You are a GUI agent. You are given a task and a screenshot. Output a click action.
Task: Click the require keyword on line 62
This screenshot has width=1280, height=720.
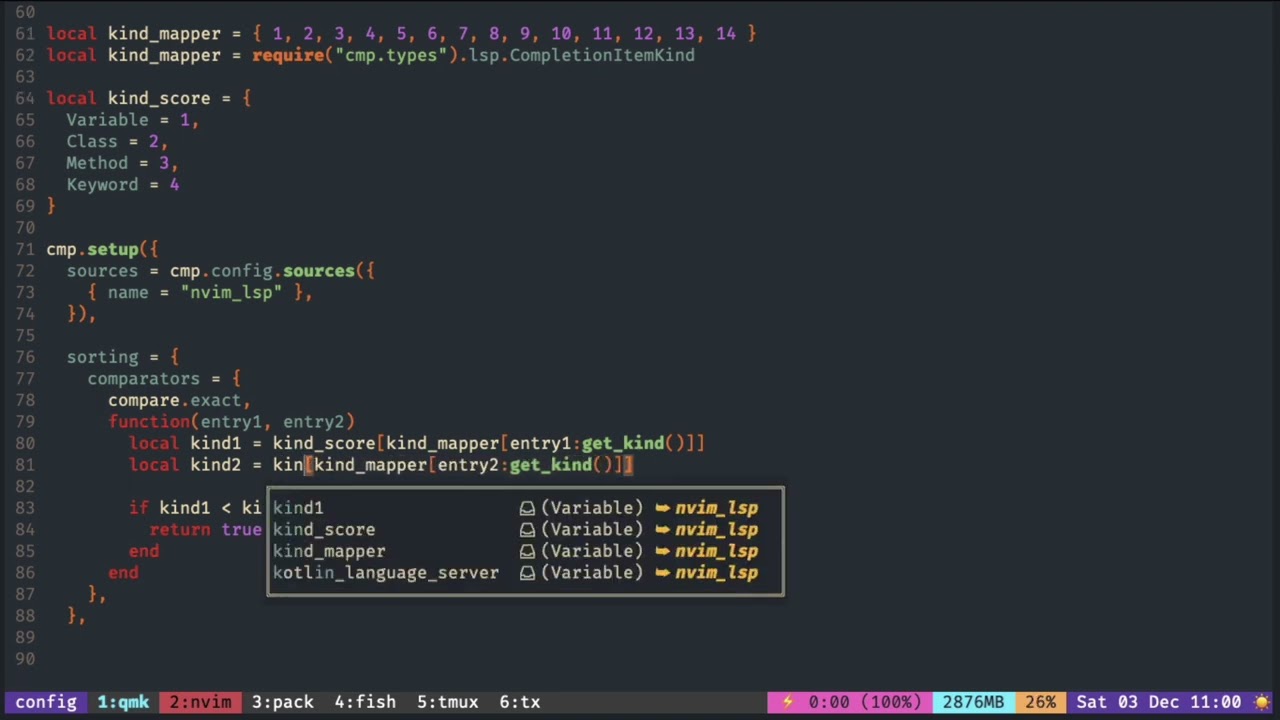pos(287,55)
